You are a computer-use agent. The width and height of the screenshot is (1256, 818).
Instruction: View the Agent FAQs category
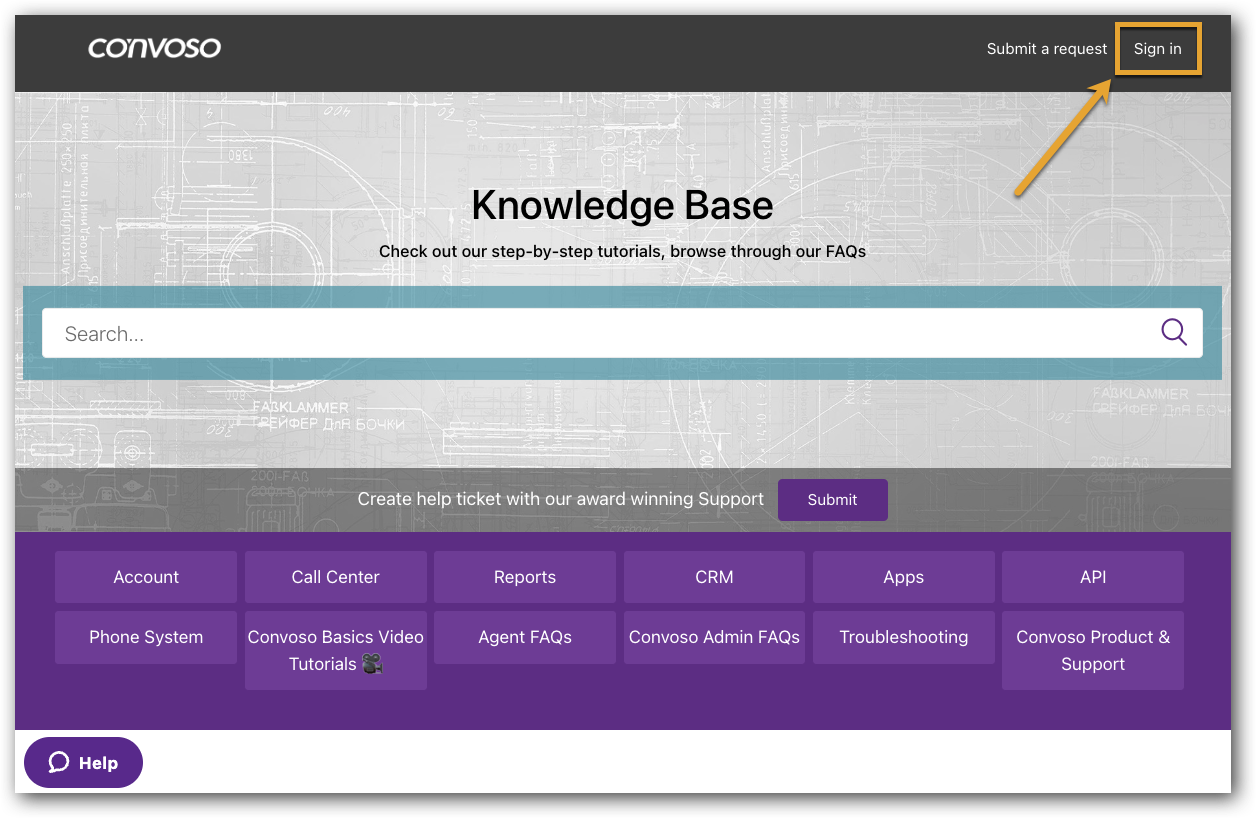(525, 637)
